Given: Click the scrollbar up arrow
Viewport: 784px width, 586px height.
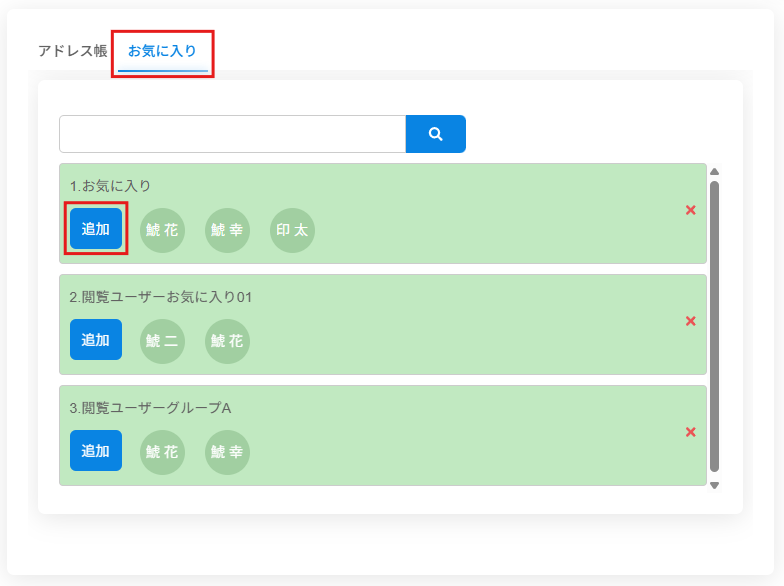Looking at the screenshot, I should [x=714, y=171].
